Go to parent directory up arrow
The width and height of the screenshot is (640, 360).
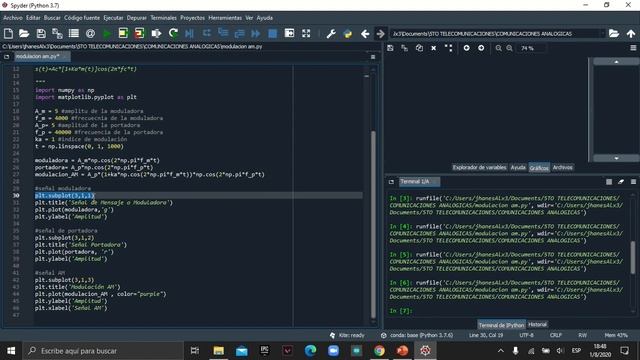(x=631, y=33)
